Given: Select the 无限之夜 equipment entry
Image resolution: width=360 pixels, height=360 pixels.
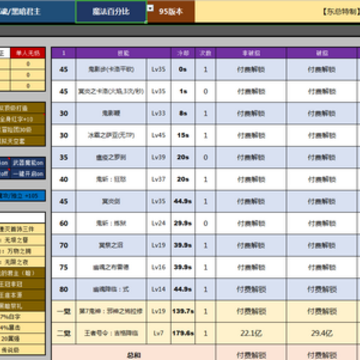Looking at the screenshot, I should [22, 262].
